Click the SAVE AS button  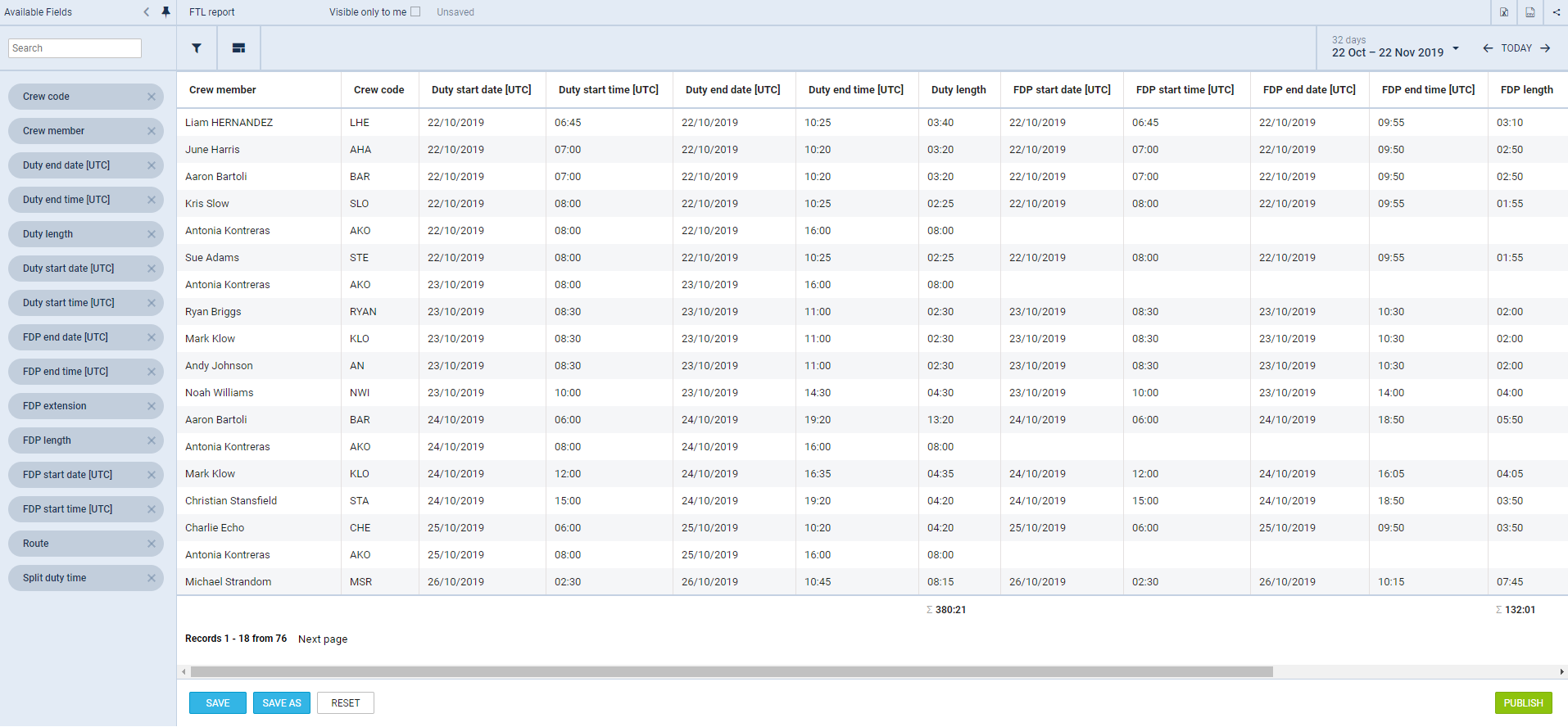[x=282, y=703]
